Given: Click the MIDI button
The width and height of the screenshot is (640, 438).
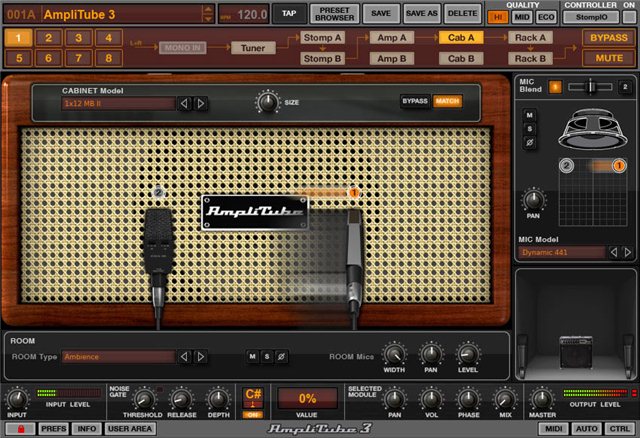Looking at the screenshot, I should (553, 429).
